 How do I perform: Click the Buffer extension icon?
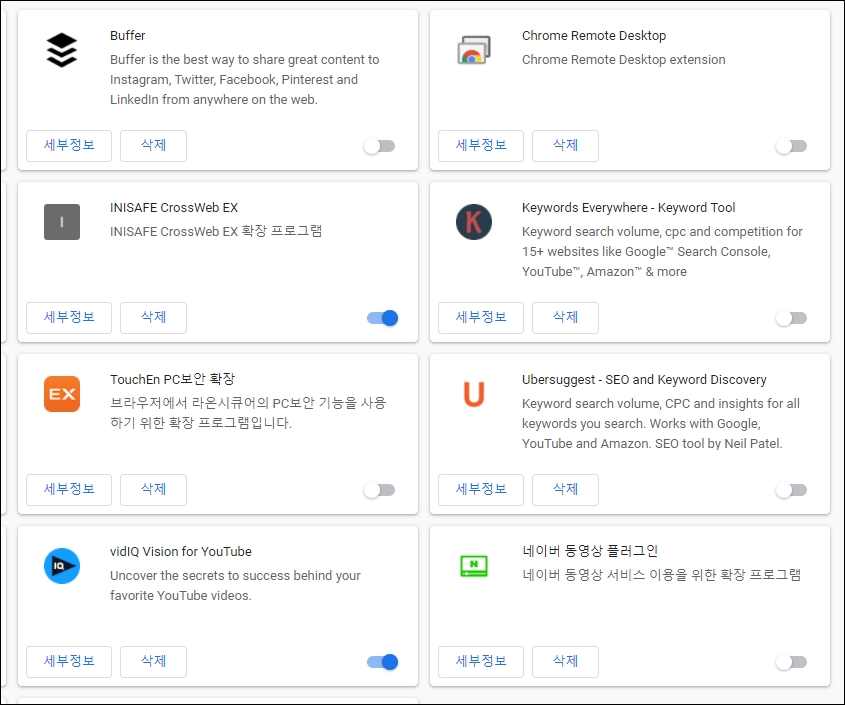(61, 48)
